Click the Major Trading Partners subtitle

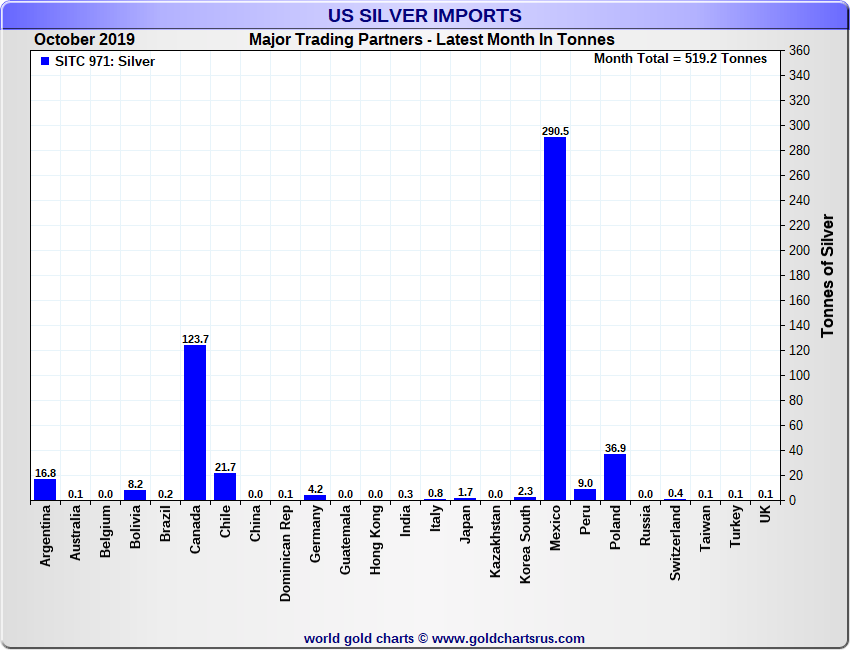(431, 40)
